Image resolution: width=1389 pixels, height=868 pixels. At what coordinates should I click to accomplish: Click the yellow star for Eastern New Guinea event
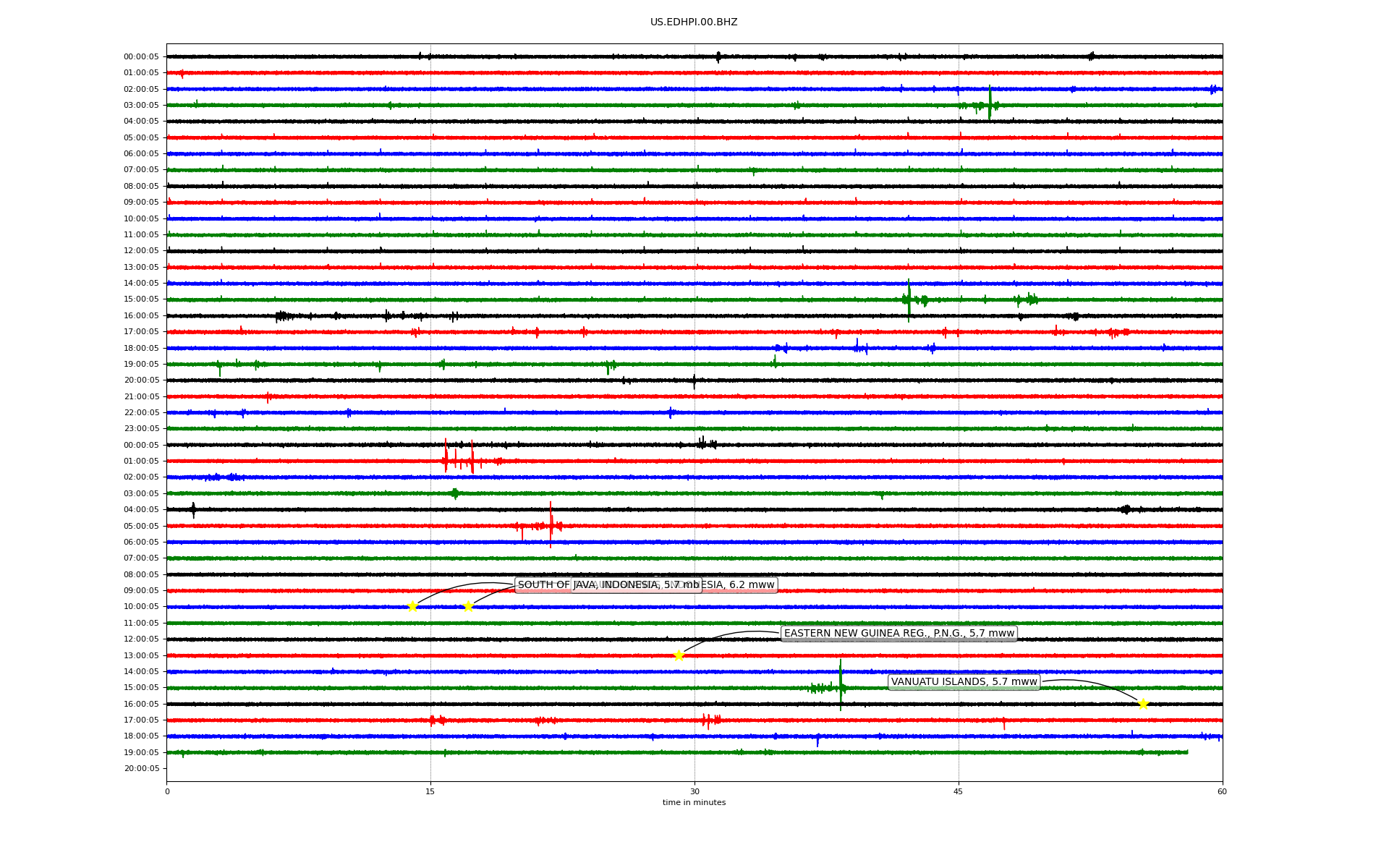point(679,655)
